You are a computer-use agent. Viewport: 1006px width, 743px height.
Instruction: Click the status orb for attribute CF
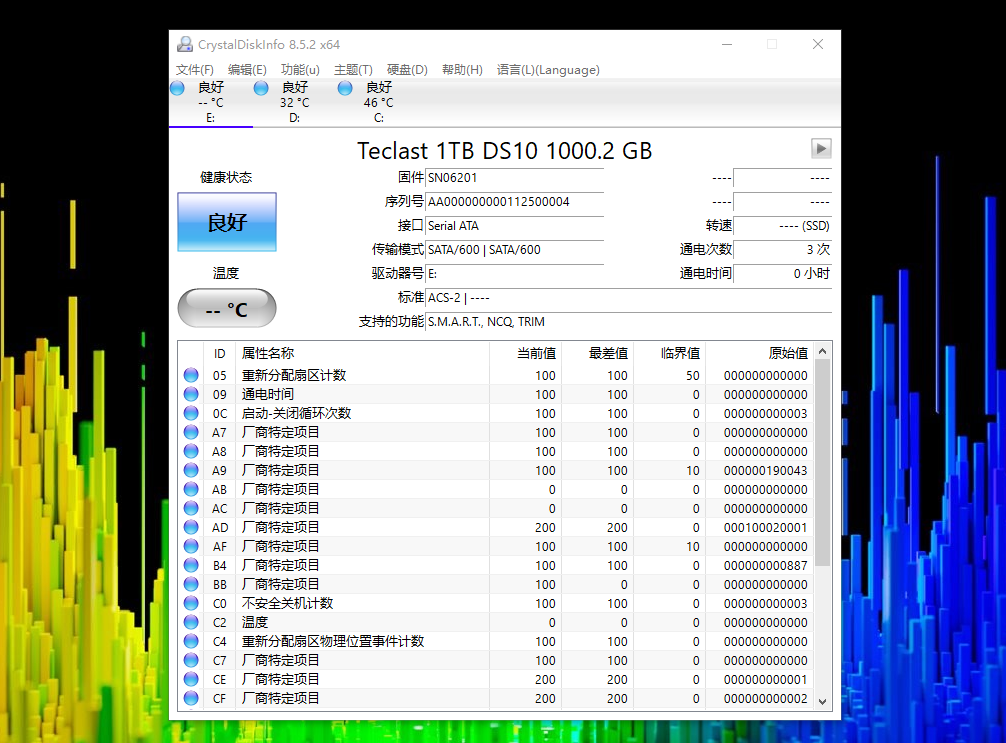(x=191, y=697)
